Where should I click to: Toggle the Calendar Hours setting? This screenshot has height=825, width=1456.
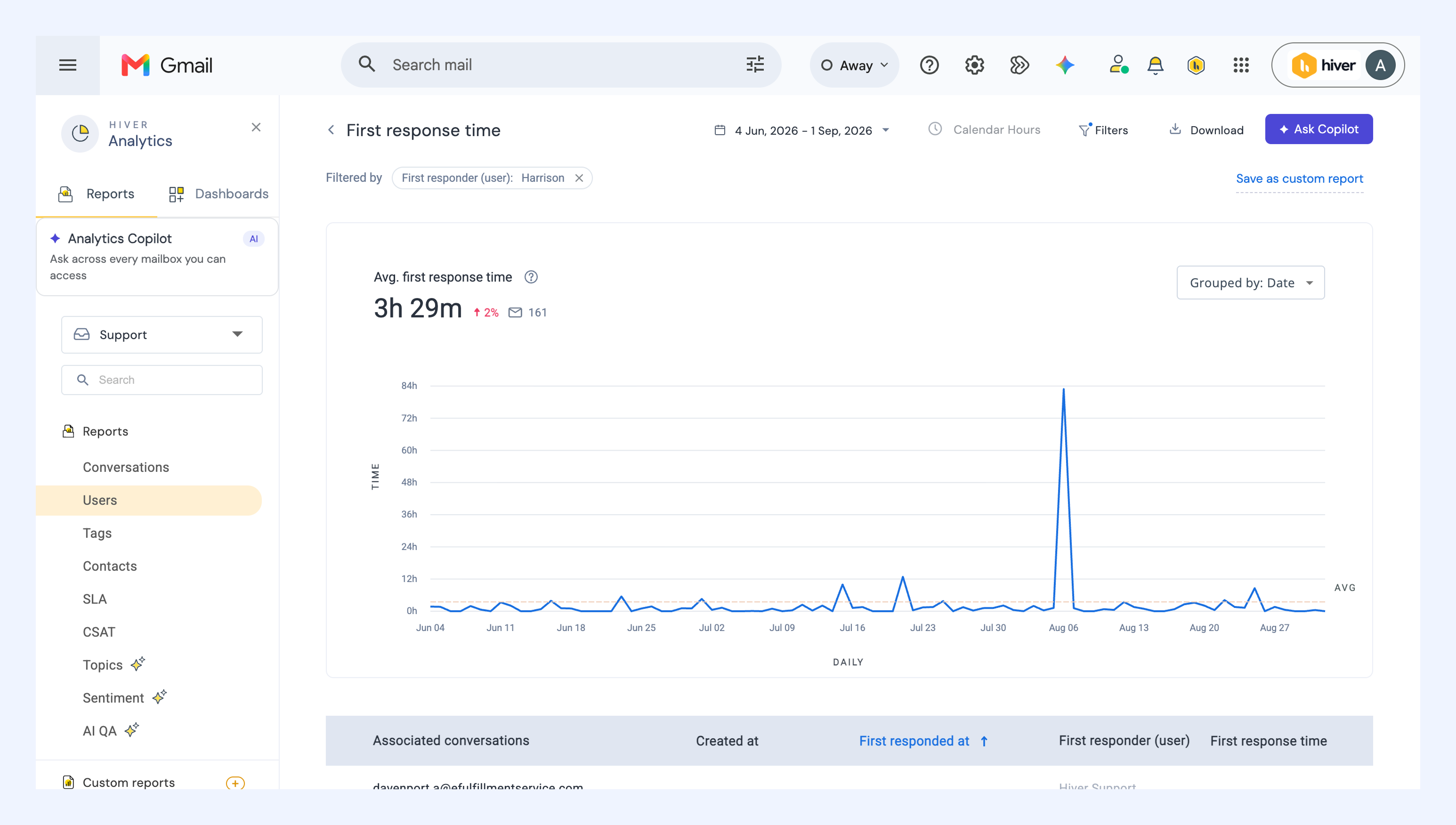point(984,130)
